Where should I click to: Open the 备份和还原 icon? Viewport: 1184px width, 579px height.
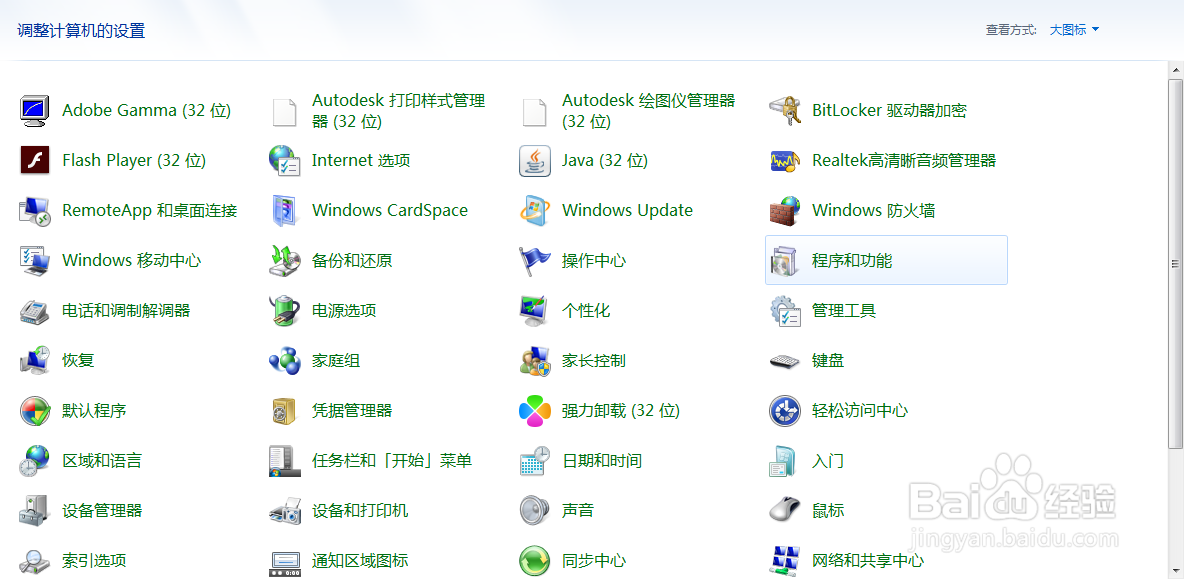point(285,260)
